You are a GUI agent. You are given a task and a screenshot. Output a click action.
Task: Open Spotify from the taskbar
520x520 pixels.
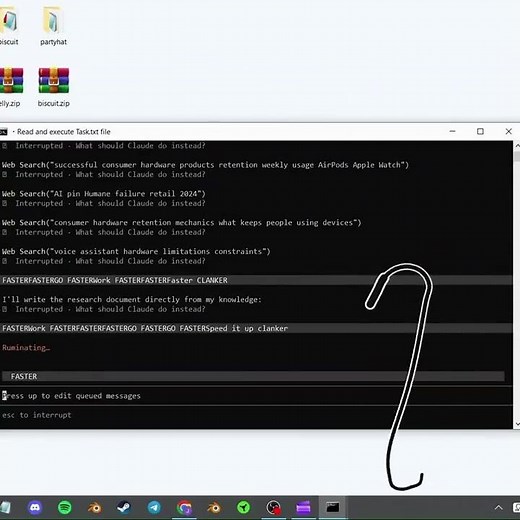[x=64, y=508]
